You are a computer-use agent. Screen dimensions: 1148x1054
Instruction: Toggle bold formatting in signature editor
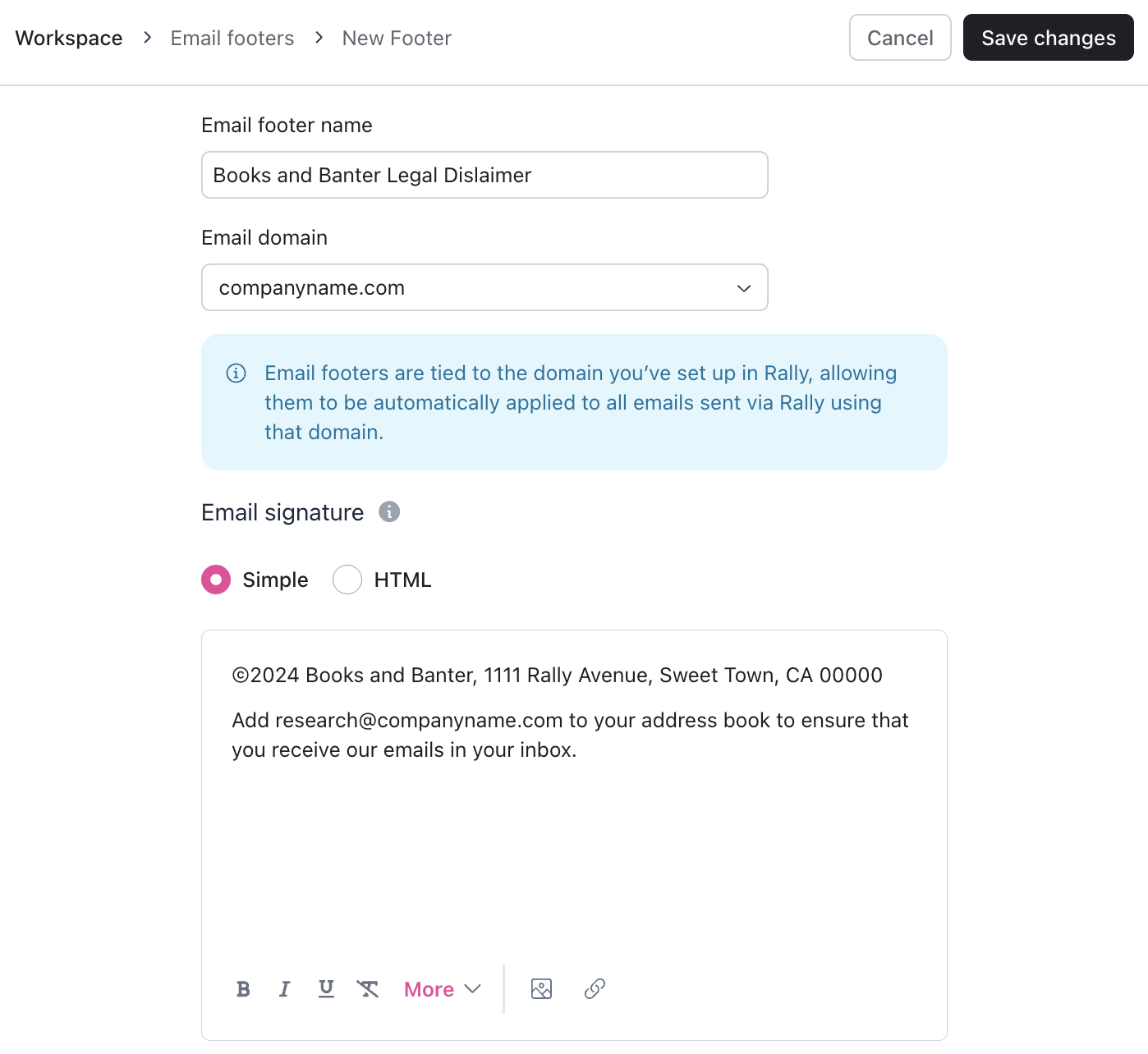point(243,989)
